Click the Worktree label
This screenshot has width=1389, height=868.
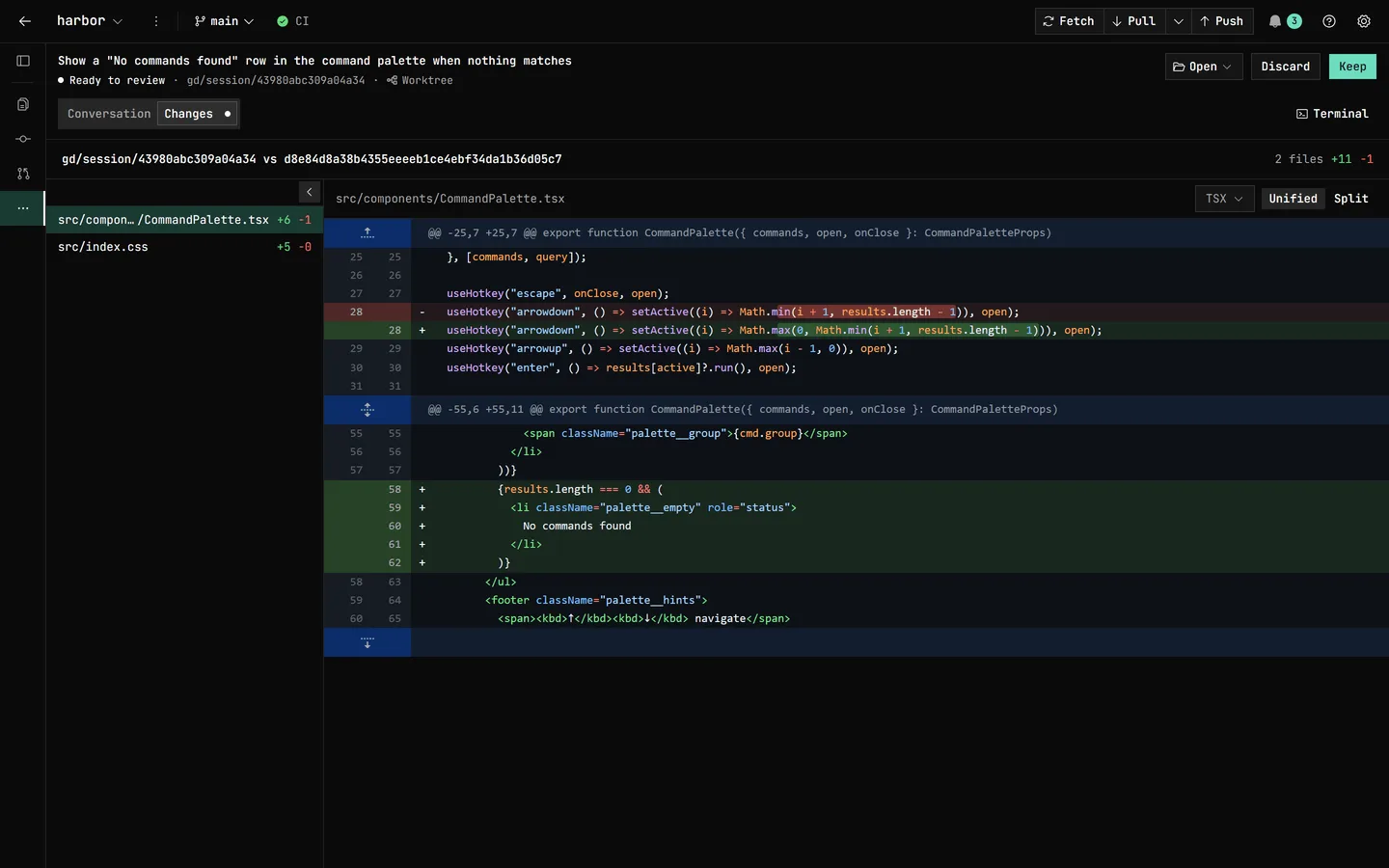click(420, 81)
